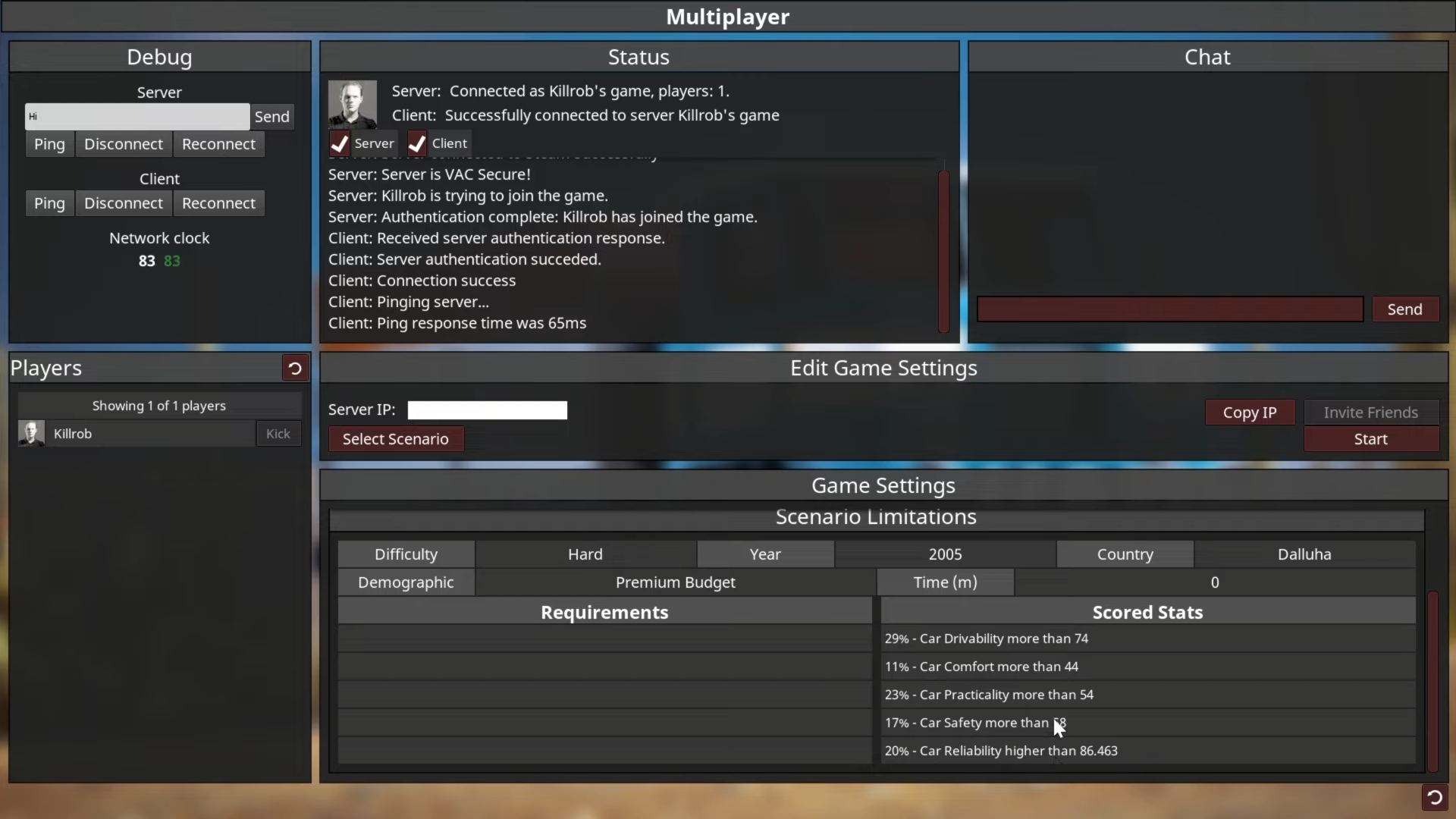Image resolution: width=1456 pixels, height=819 pixels.
Task: Copy the server IP address
Action: point(1249,413)
